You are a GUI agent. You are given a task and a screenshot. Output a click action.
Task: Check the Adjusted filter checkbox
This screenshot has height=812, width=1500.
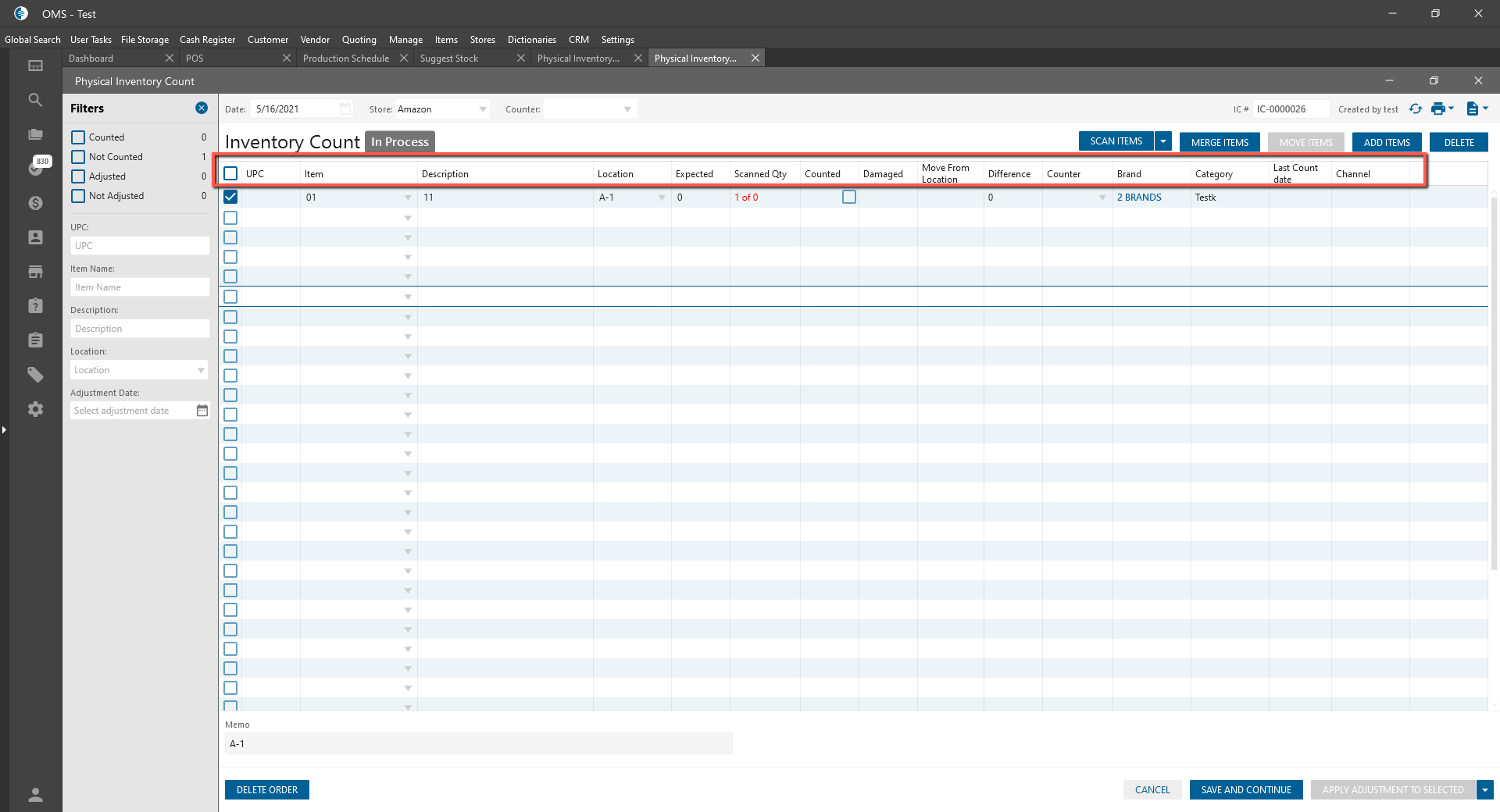point(78,176)
